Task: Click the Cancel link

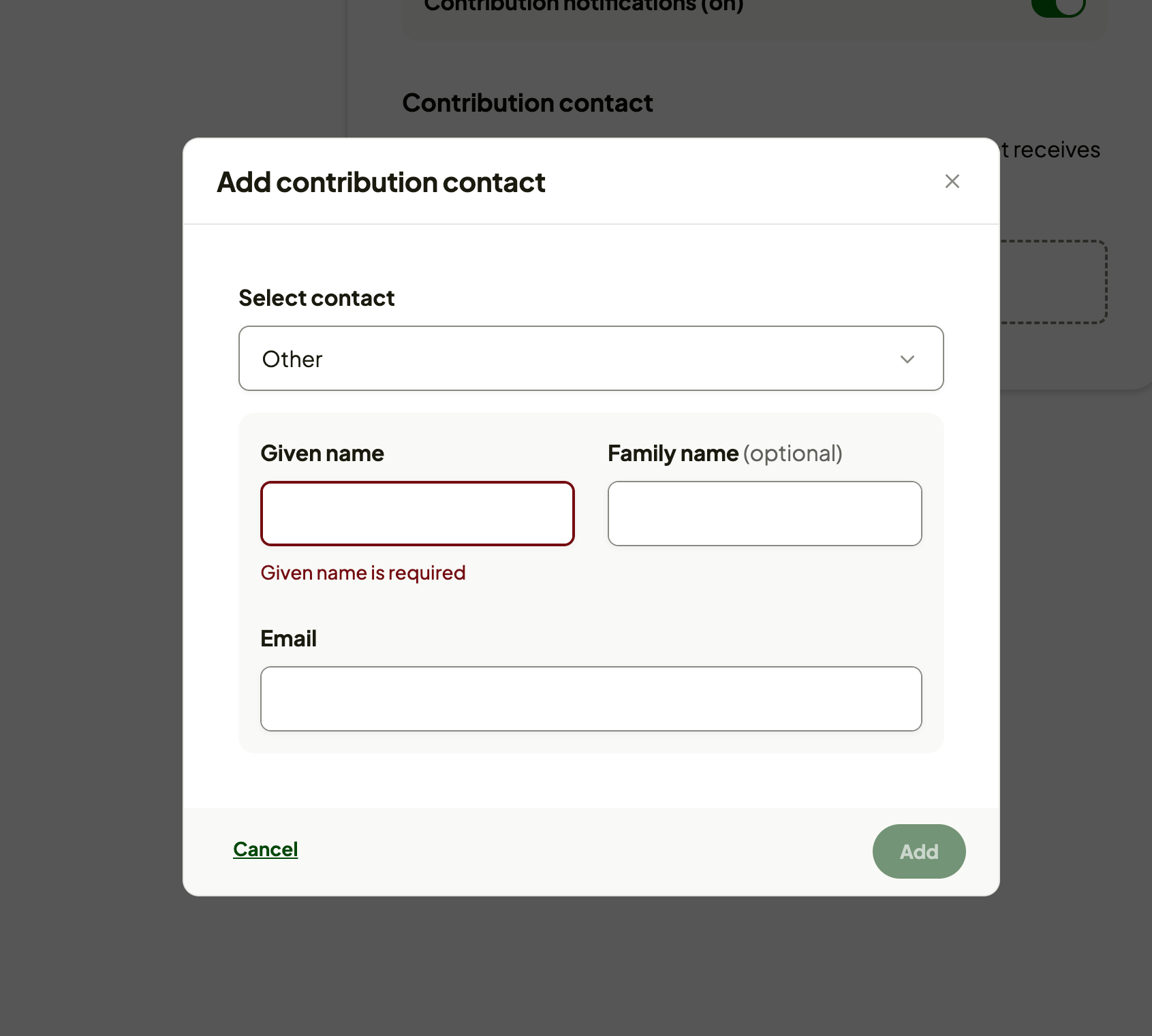Action: pos(265,849)
